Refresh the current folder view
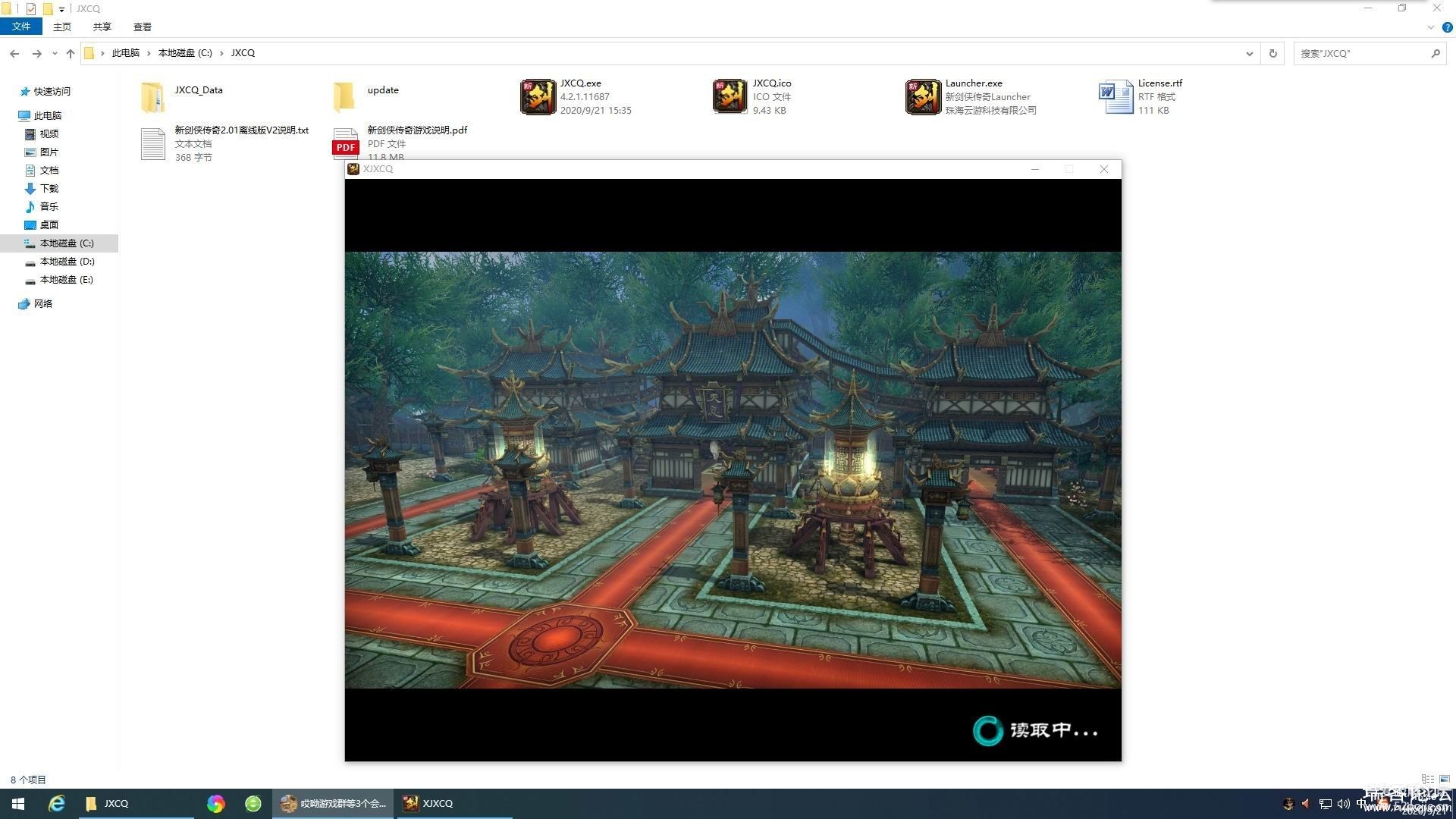 [1273, 53]
